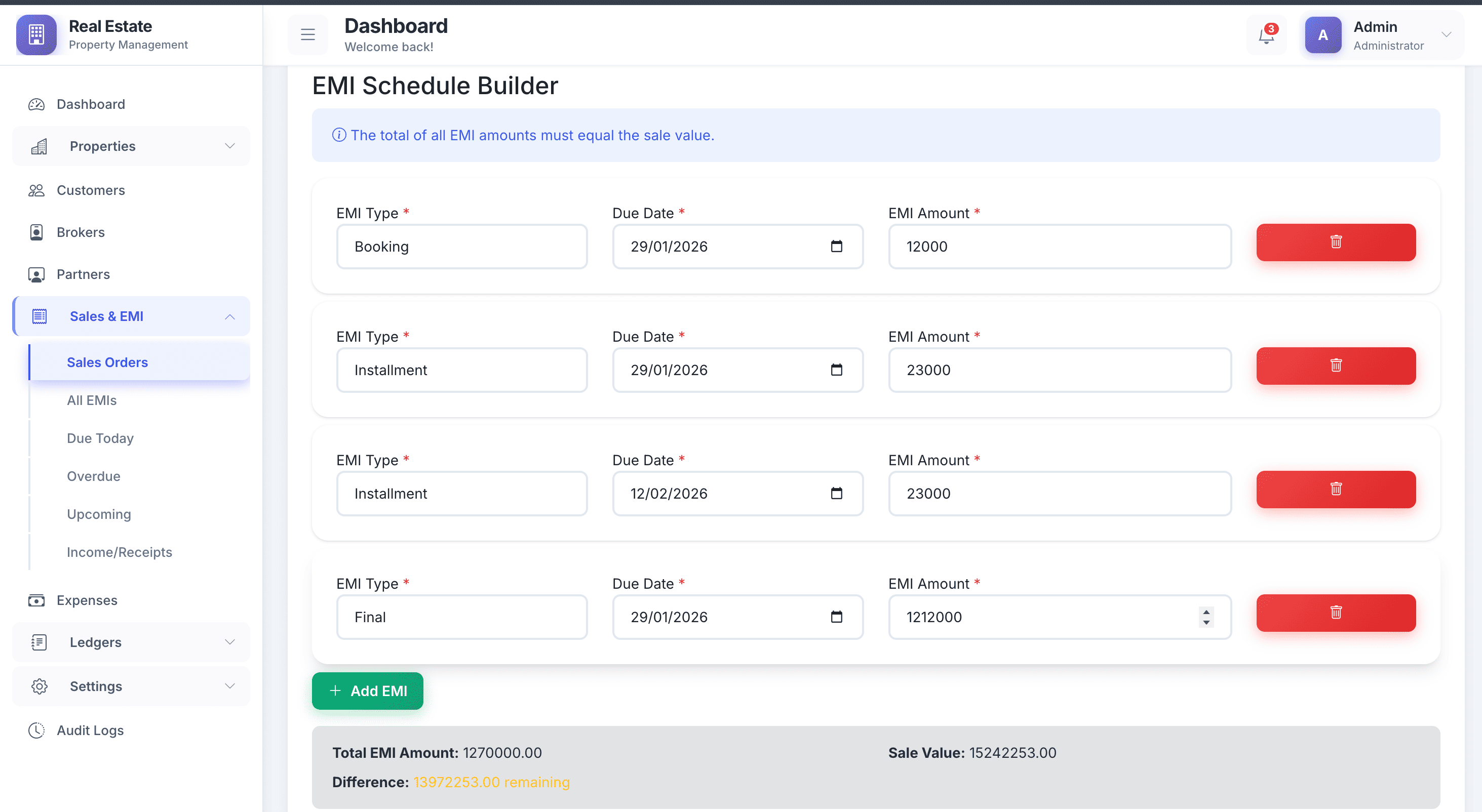
Task: Open Income/Receipts submenu item
Action: (119, 552)
